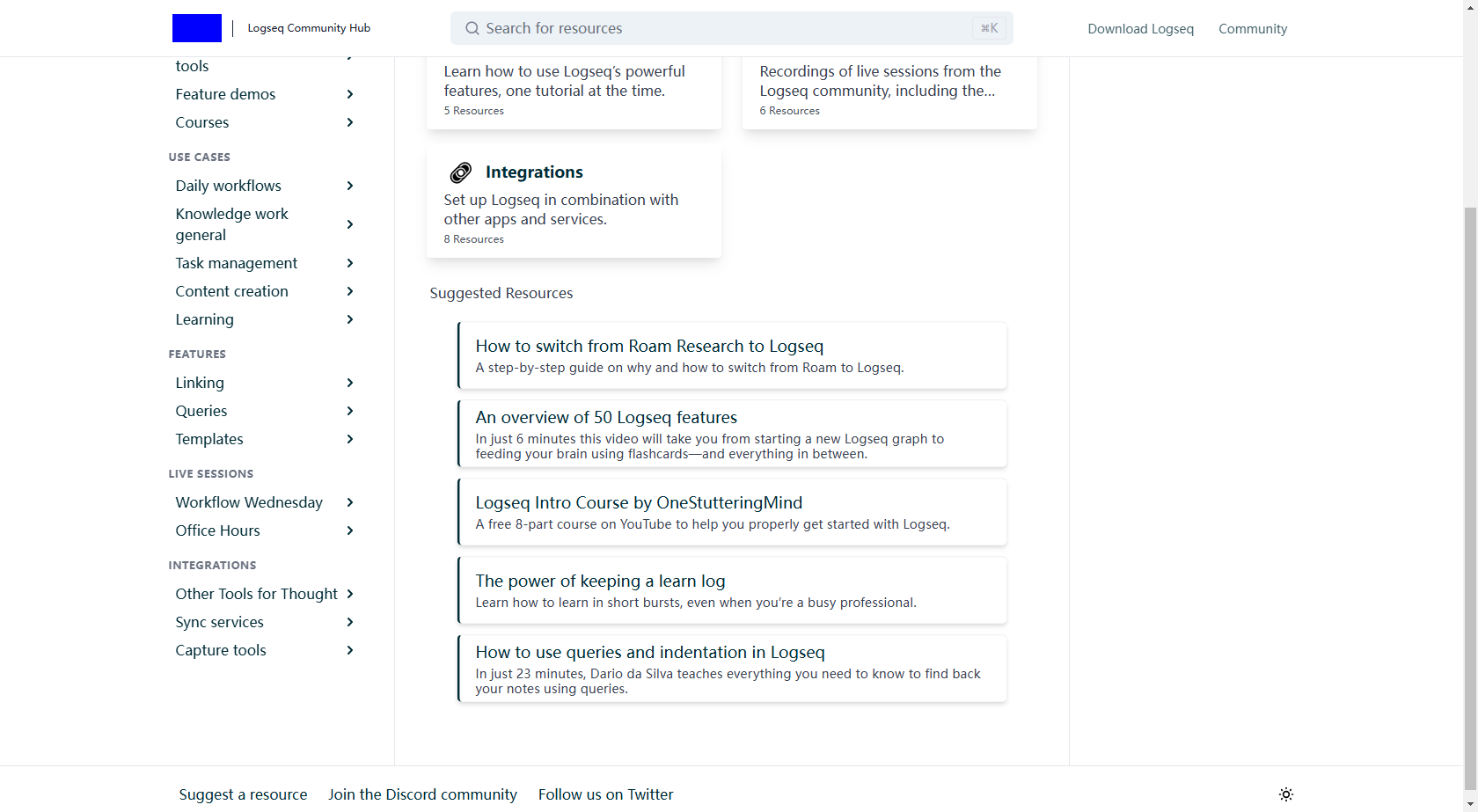This screenshot has width=1478, height=812.
Task: Open Download Logseq in top navigation
Action: [1140, 29]
